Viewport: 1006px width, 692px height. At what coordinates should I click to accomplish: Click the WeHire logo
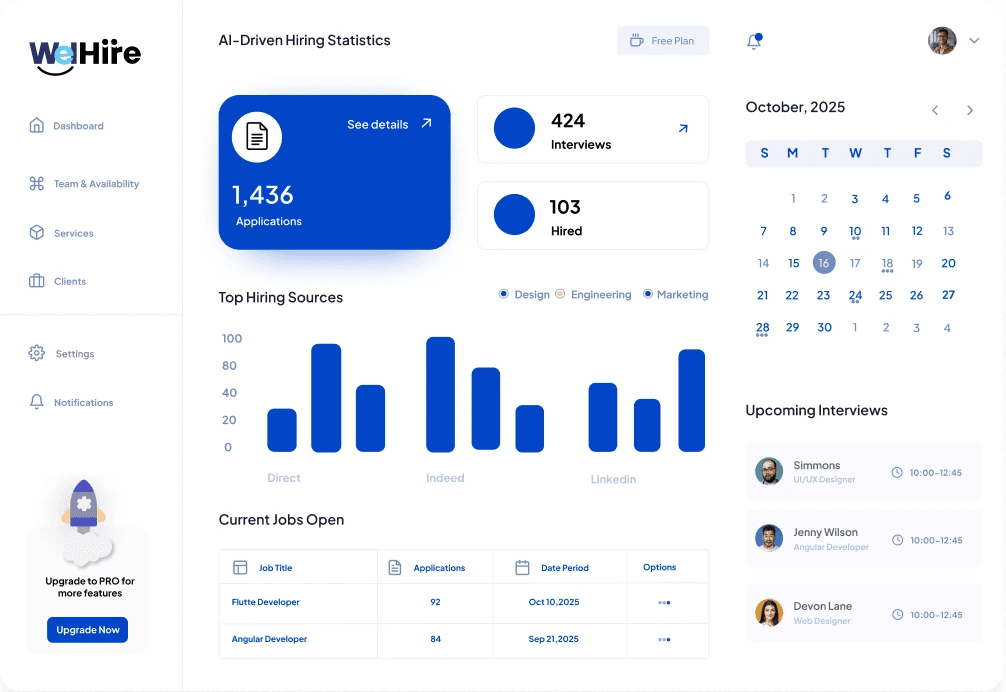tap(85, 56)
